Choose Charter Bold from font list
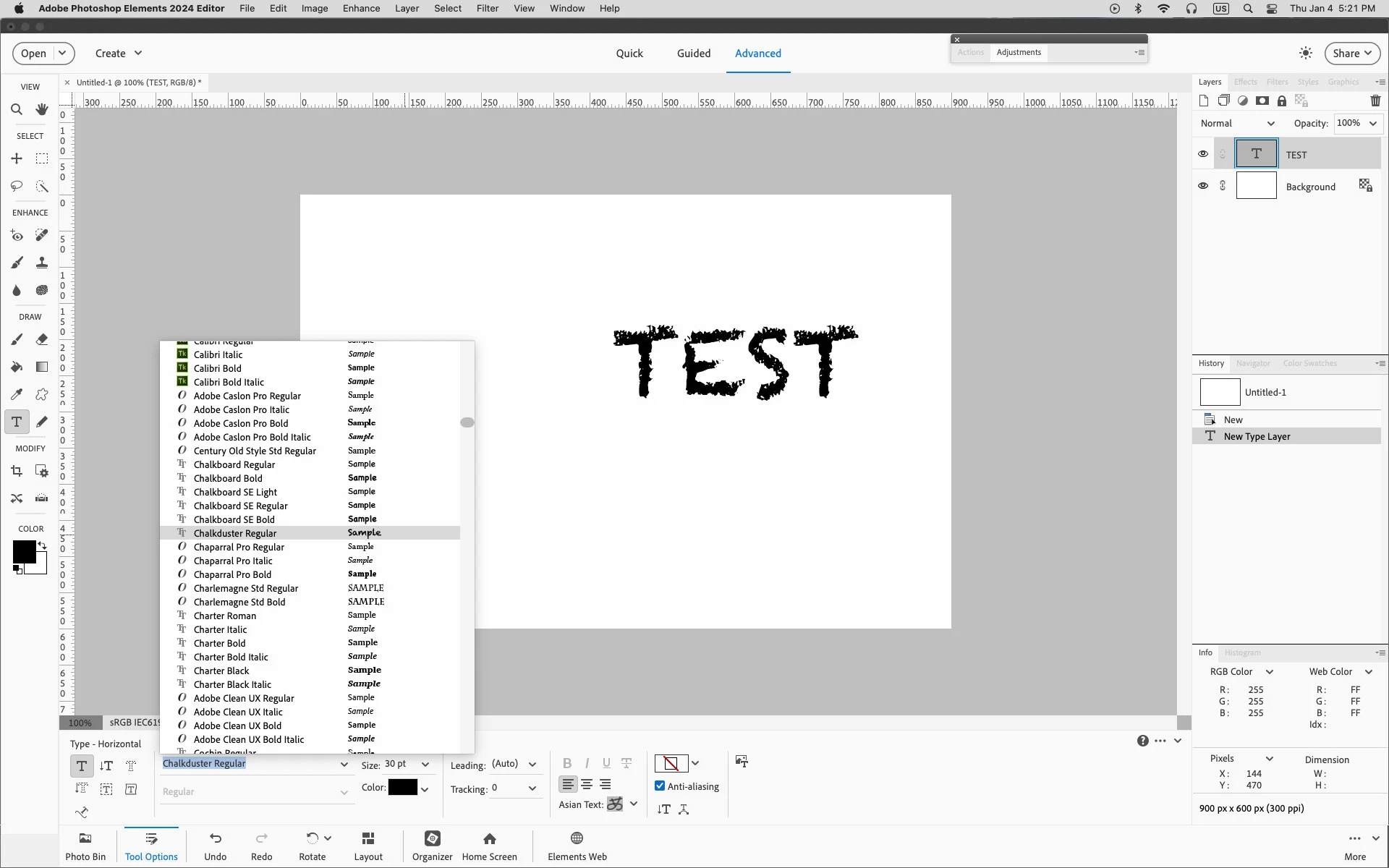 click(220, 644)
